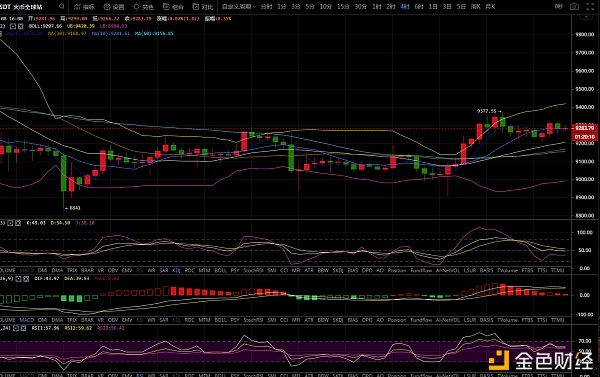
Task: Select the 周K weekly candles
Action: 476,7
